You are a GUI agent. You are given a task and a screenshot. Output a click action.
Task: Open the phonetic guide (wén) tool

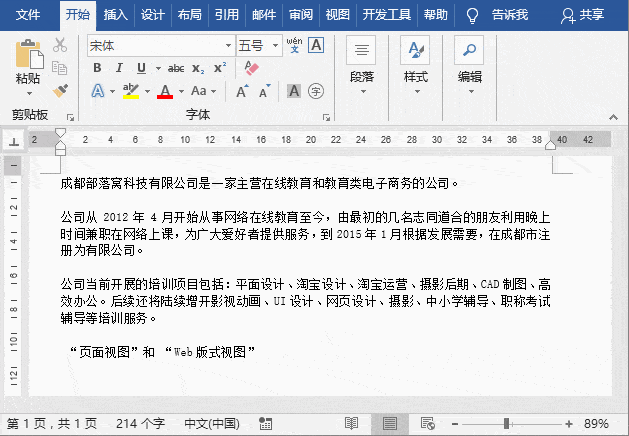tap(294, 45)
